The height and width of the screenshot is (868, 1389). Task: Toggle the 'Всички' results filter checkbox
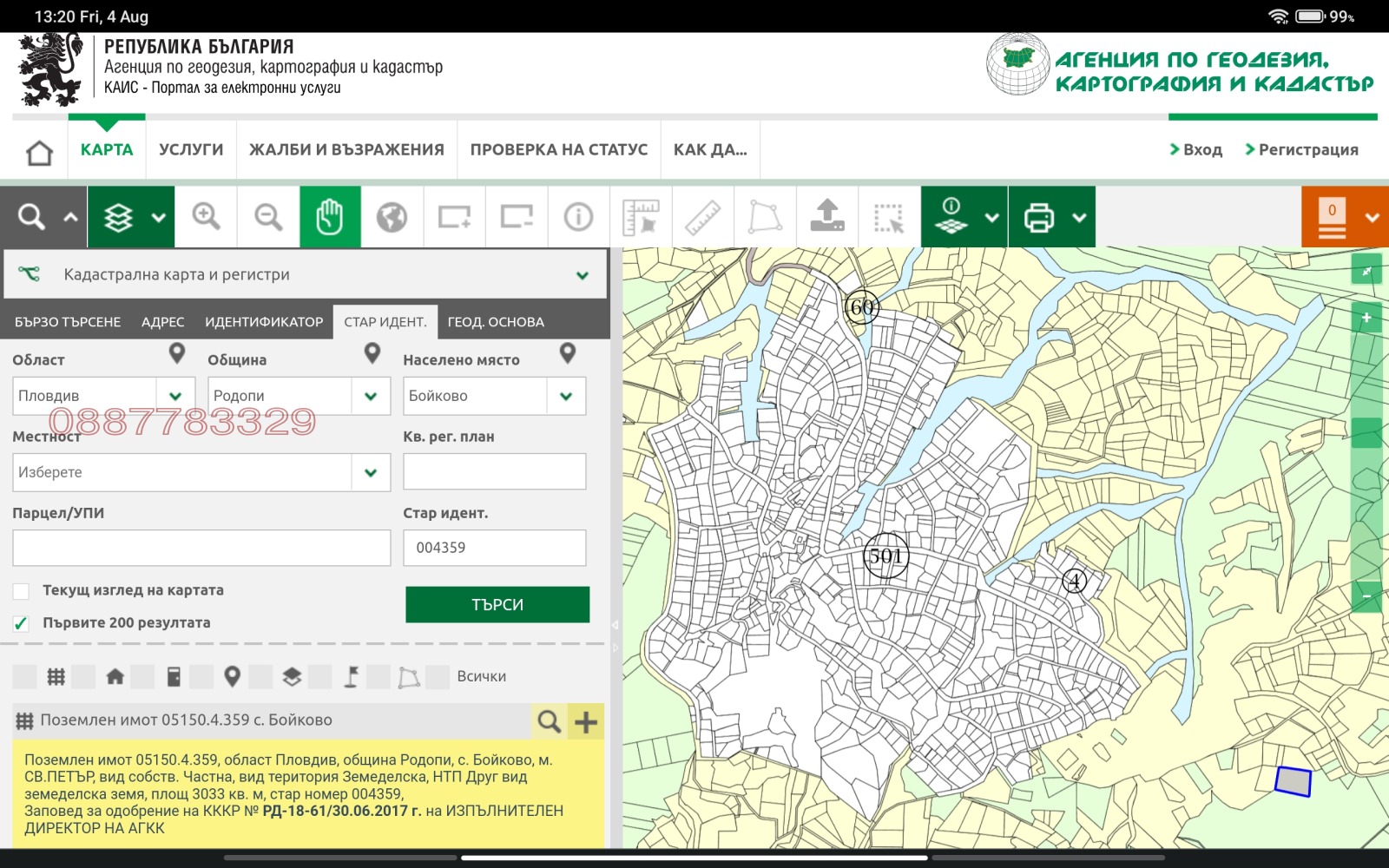pos(438,677)
